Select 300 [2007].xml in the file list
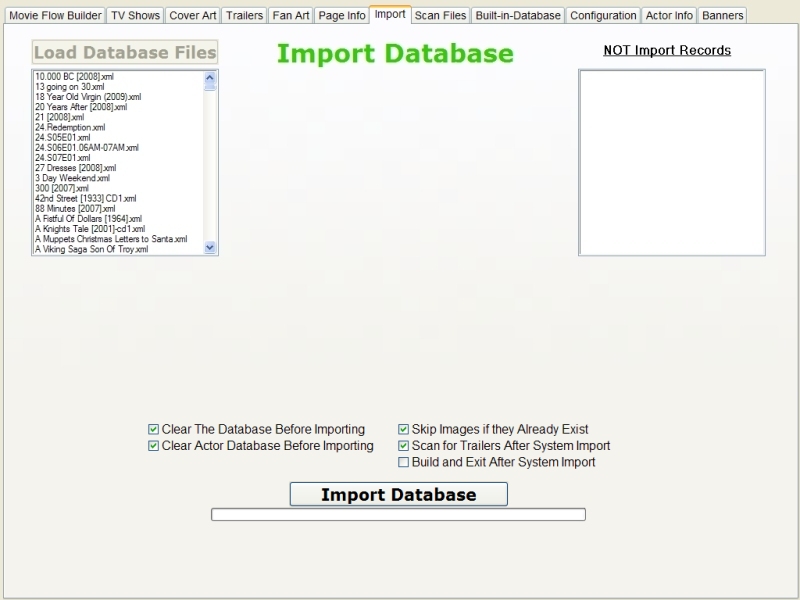This screenshot has height=600, width=800. (62, 188)
